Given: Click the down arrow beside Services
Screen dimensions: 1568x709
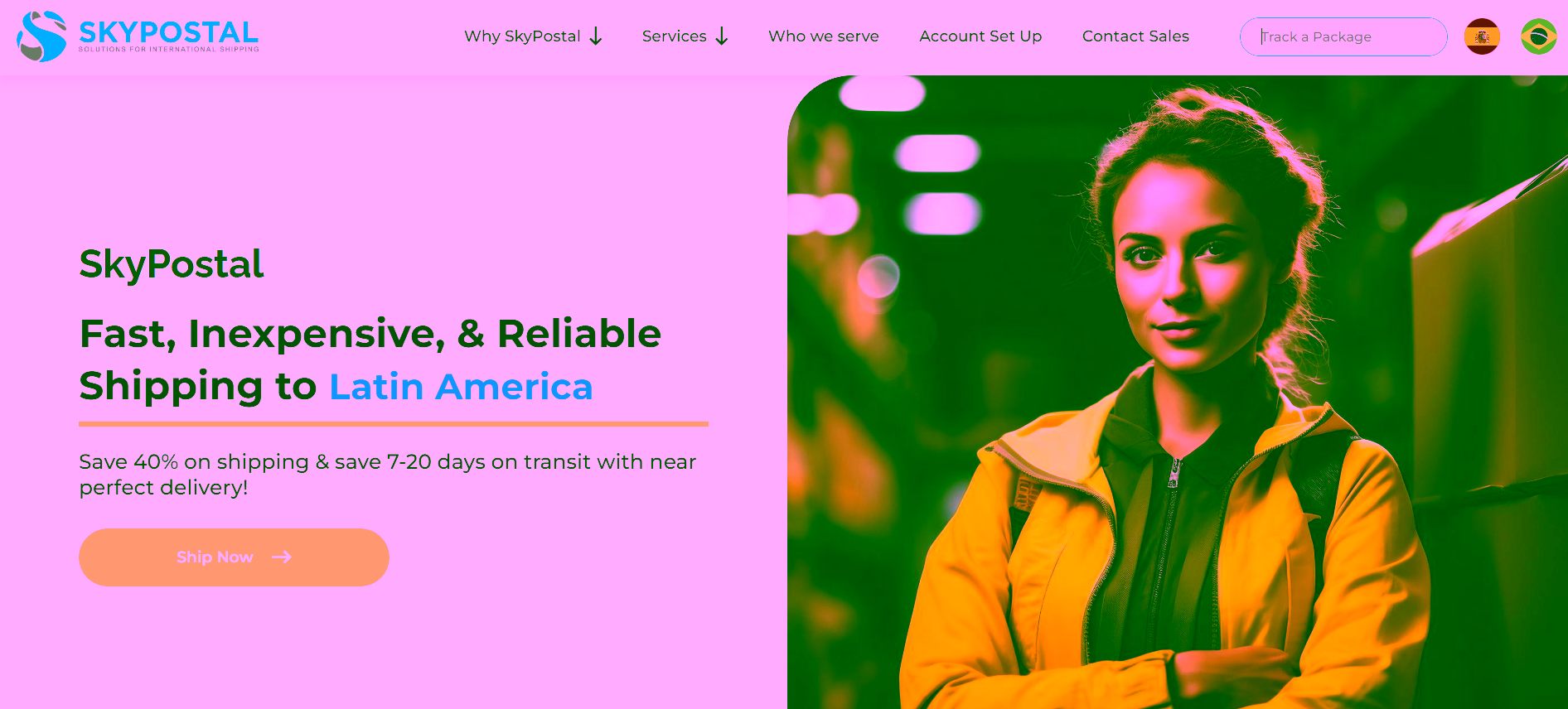Looking at the screenshot, I should pos(722,36).
